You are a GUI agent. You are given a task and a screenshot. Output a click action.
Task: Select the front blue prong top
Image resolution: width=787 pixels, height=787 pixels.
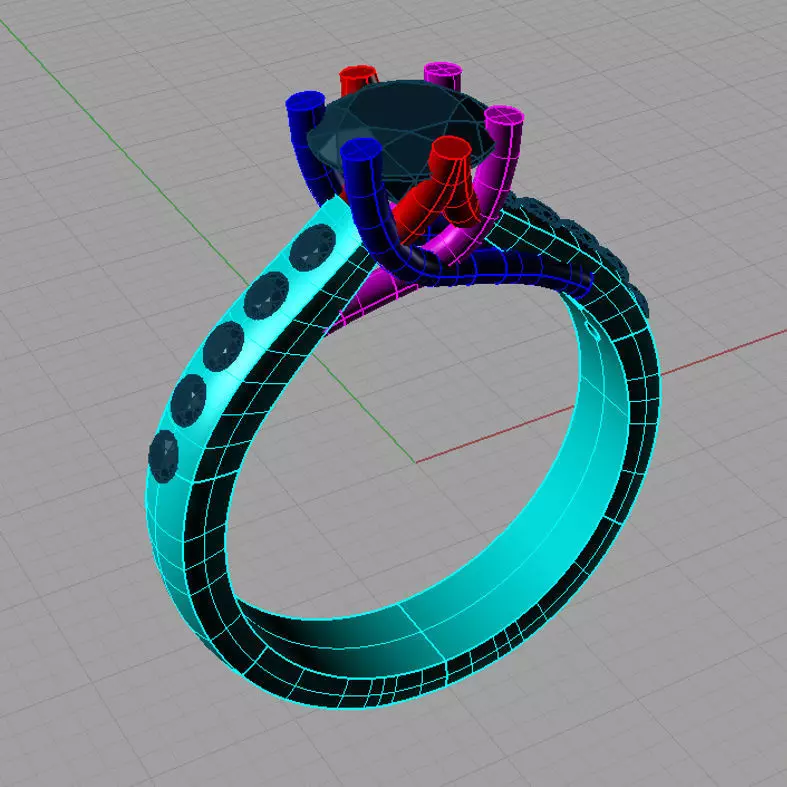pos(360,149)
